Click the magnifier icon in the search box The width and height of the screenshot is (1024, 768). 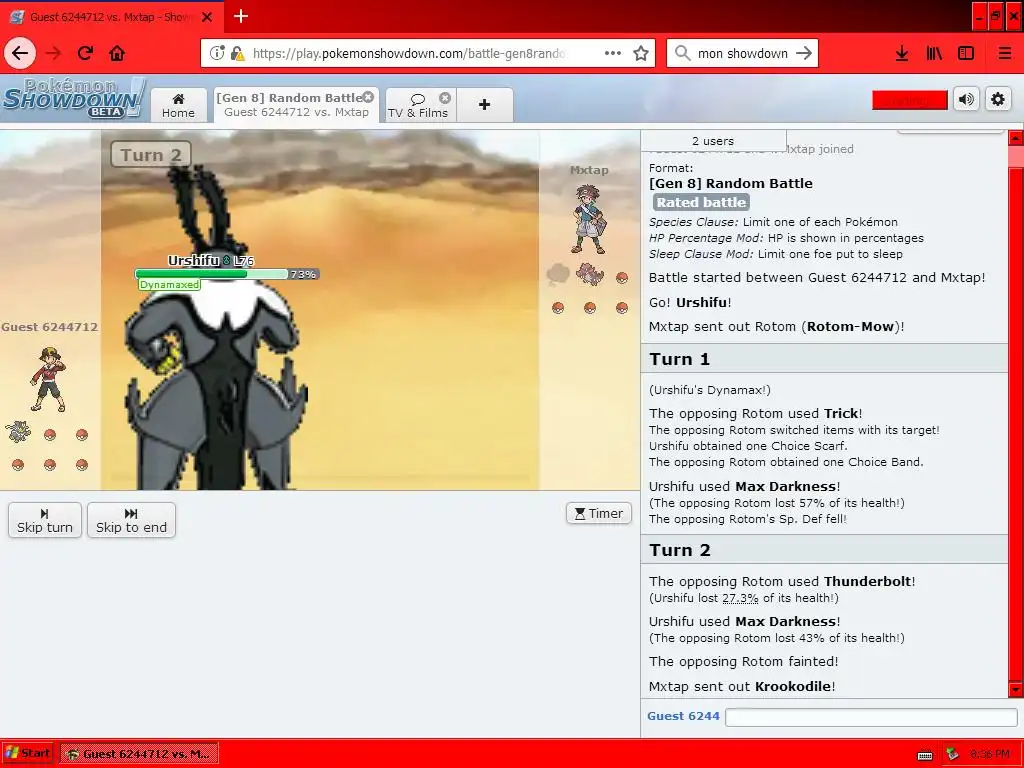click(x=682, y=54)
